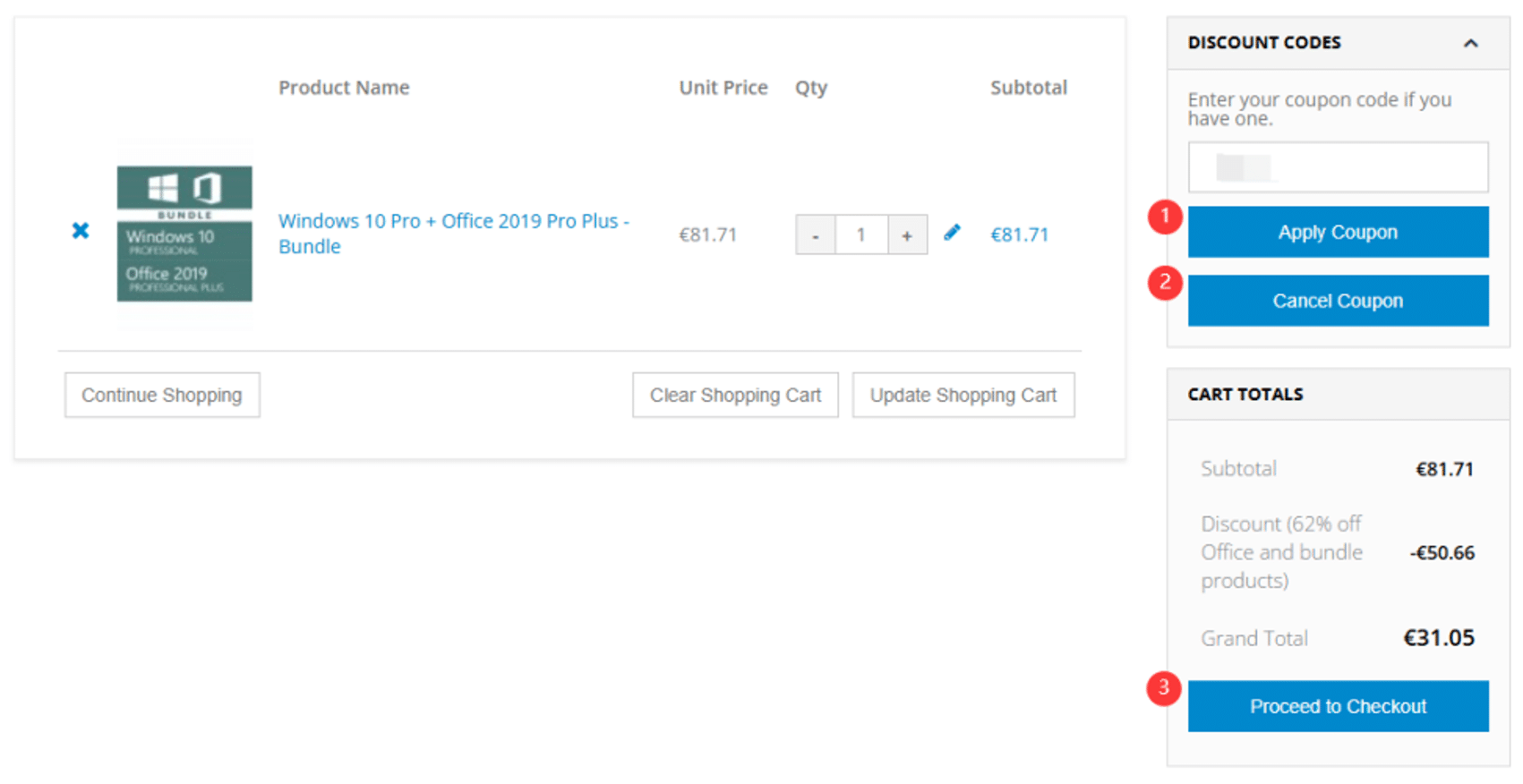Increase quantity with the plus button

pyautogui.click(x=907, y=235)
